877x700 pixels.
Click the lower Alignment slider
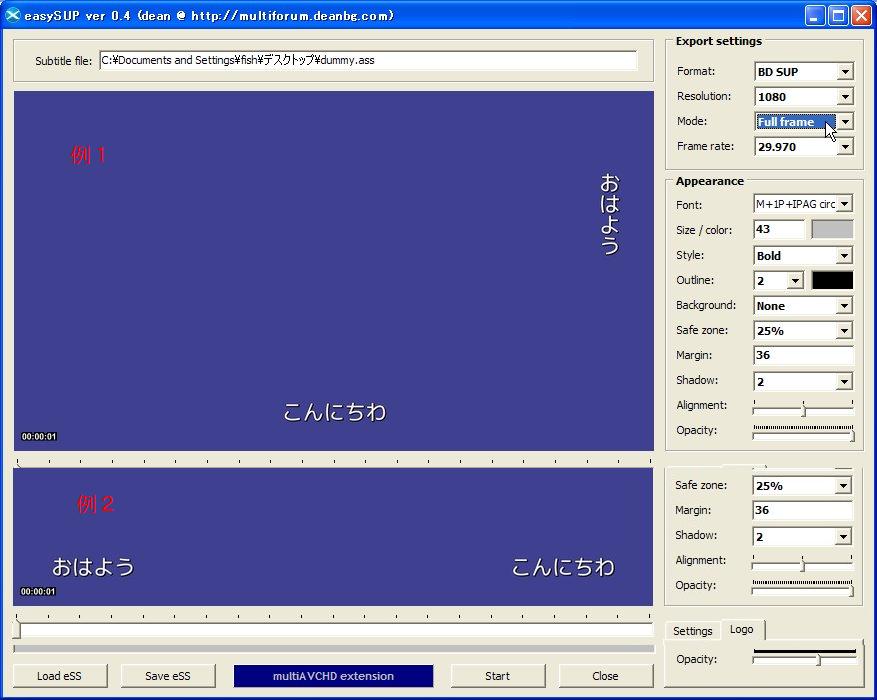(x=802, y=562)
